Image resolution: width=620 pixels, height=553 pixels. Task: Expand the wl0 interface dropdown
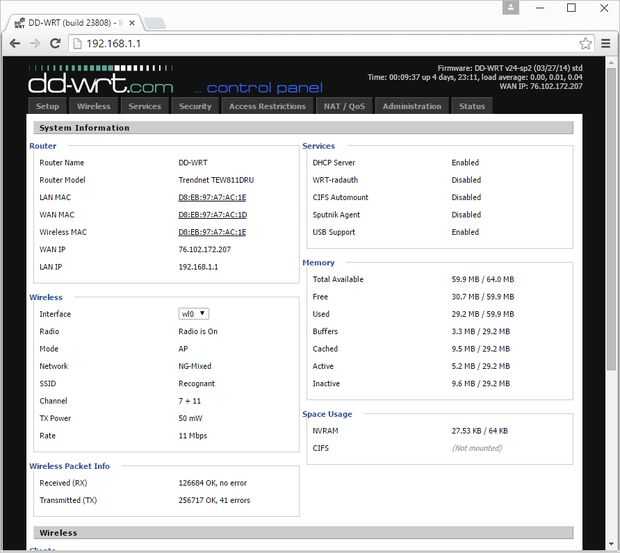[x=193, y=314]
